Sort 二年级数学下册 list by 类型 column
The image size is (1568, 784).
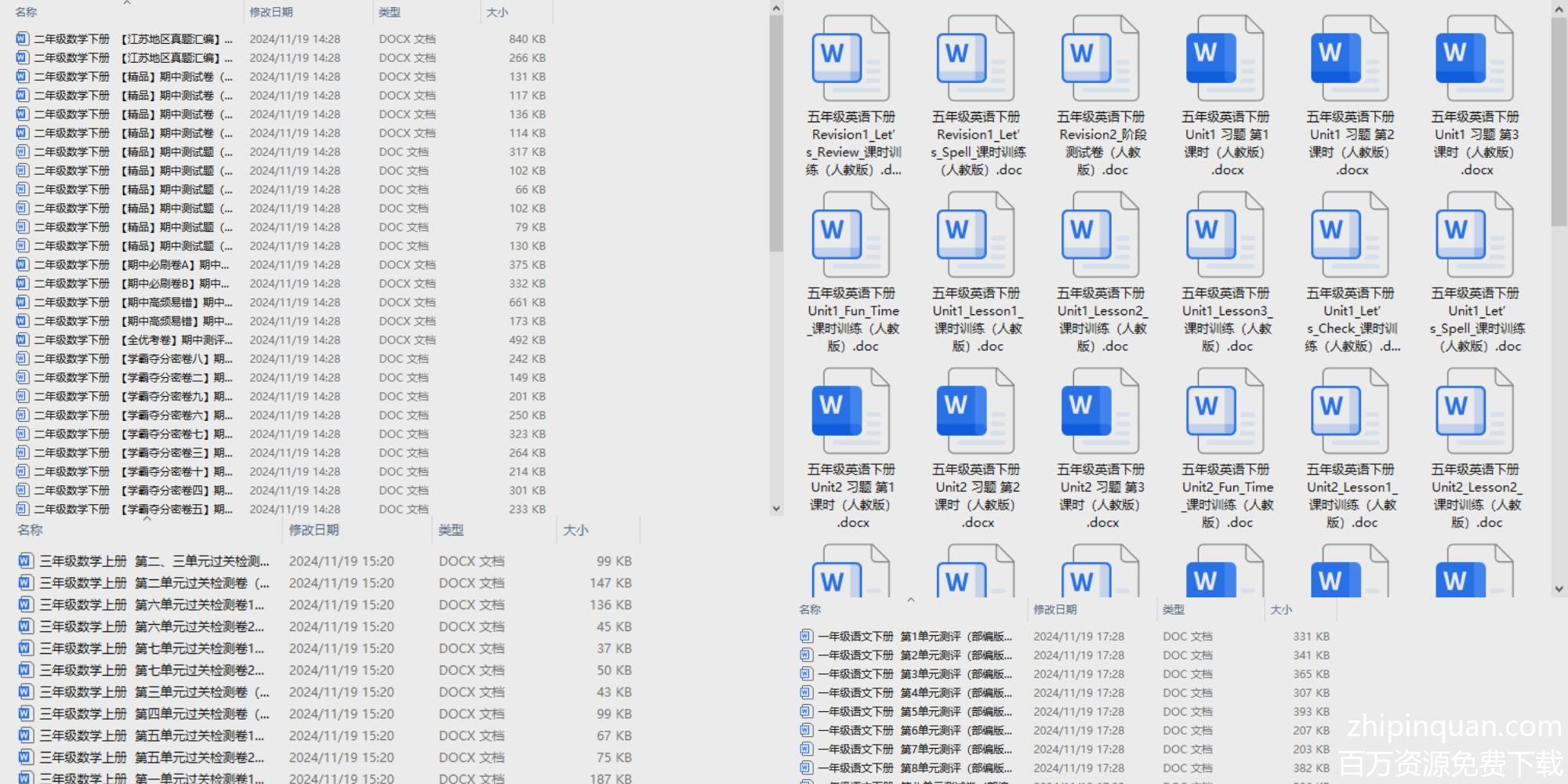tap(390, 12)
